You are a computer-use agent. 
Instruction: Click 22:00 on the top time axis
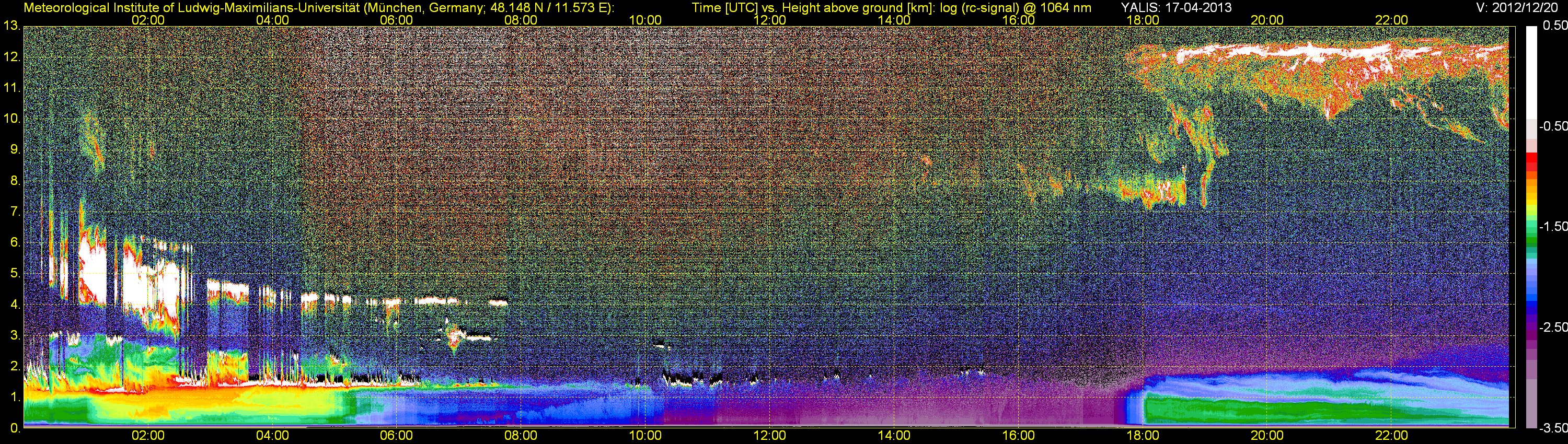[x=1391, y=20]
